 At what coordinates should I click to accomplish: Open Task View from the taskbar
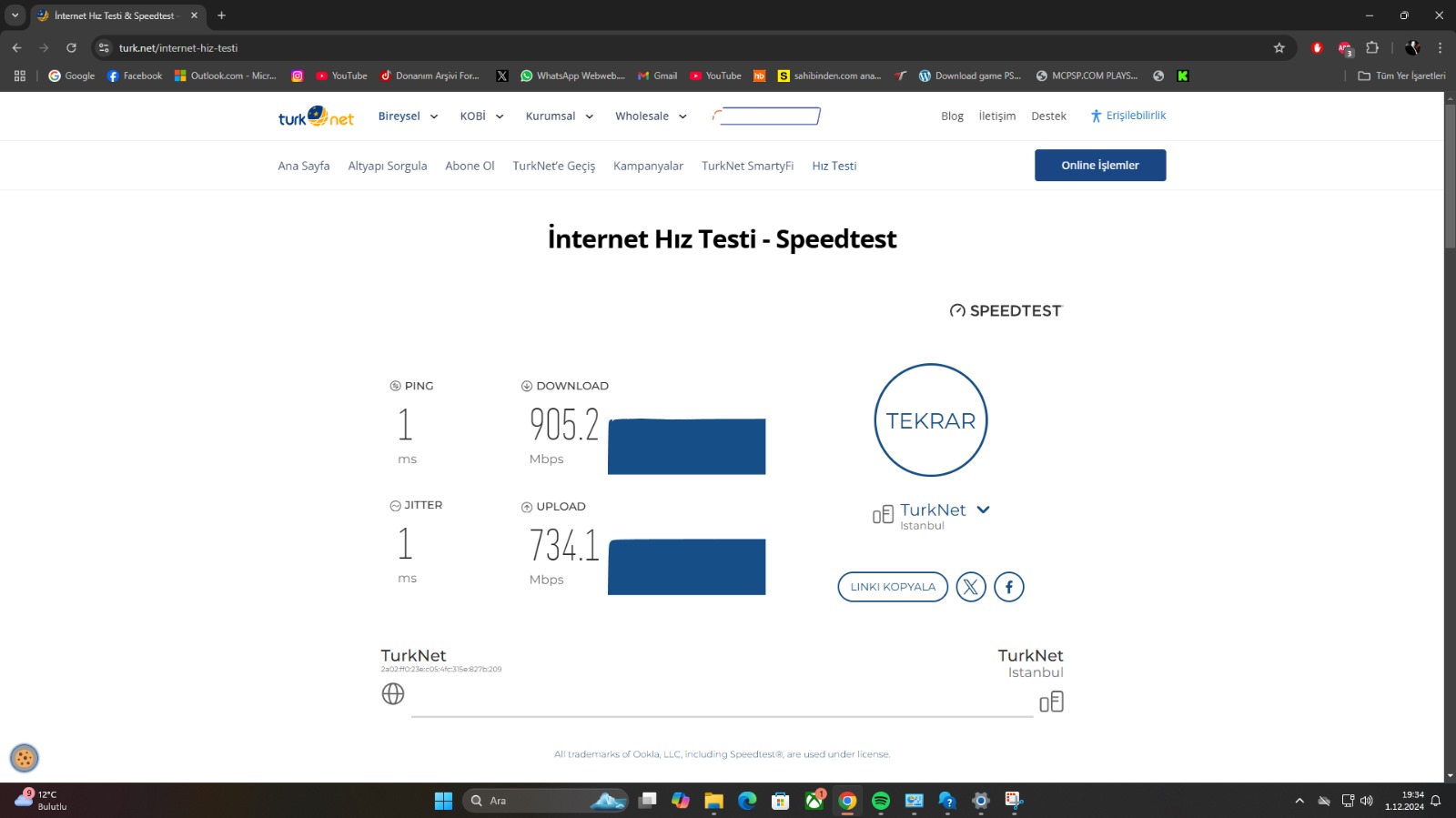(647, 801)
